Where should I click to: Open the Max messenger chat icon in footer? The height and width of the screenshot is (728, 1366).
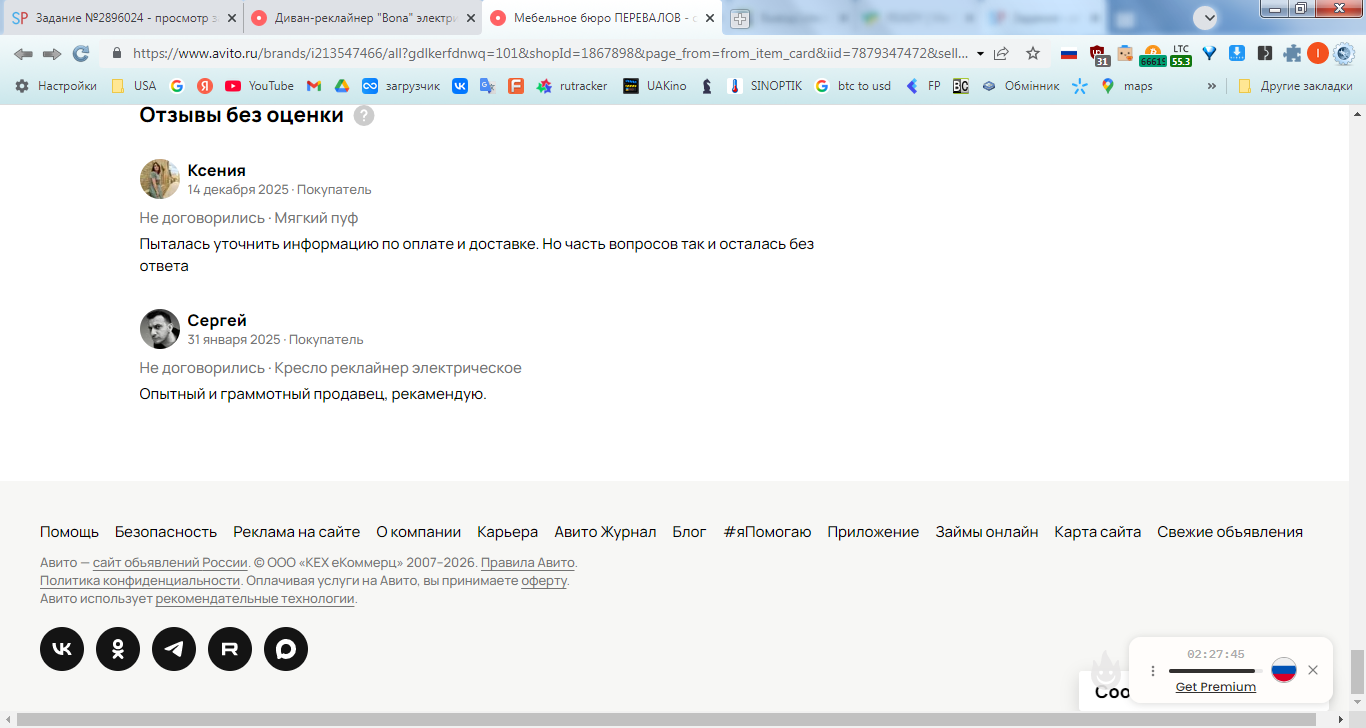click(x=286, y=649)
